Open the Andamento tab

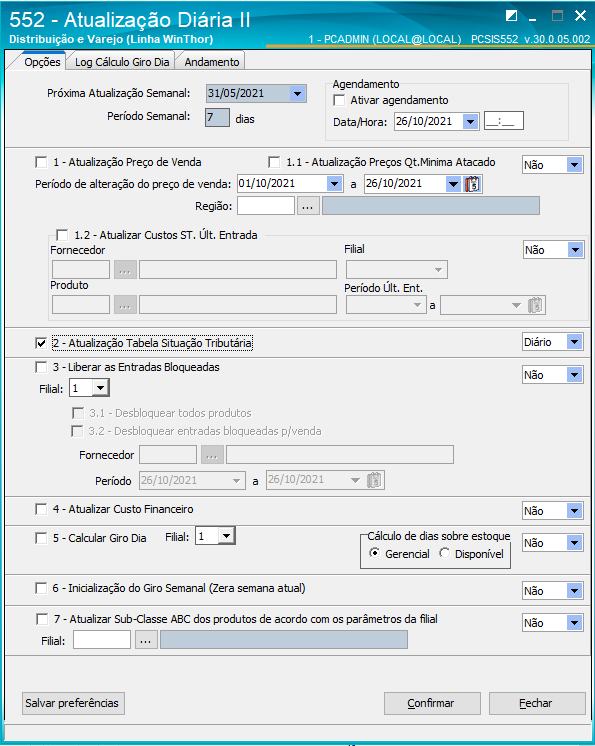pos(212,62)
